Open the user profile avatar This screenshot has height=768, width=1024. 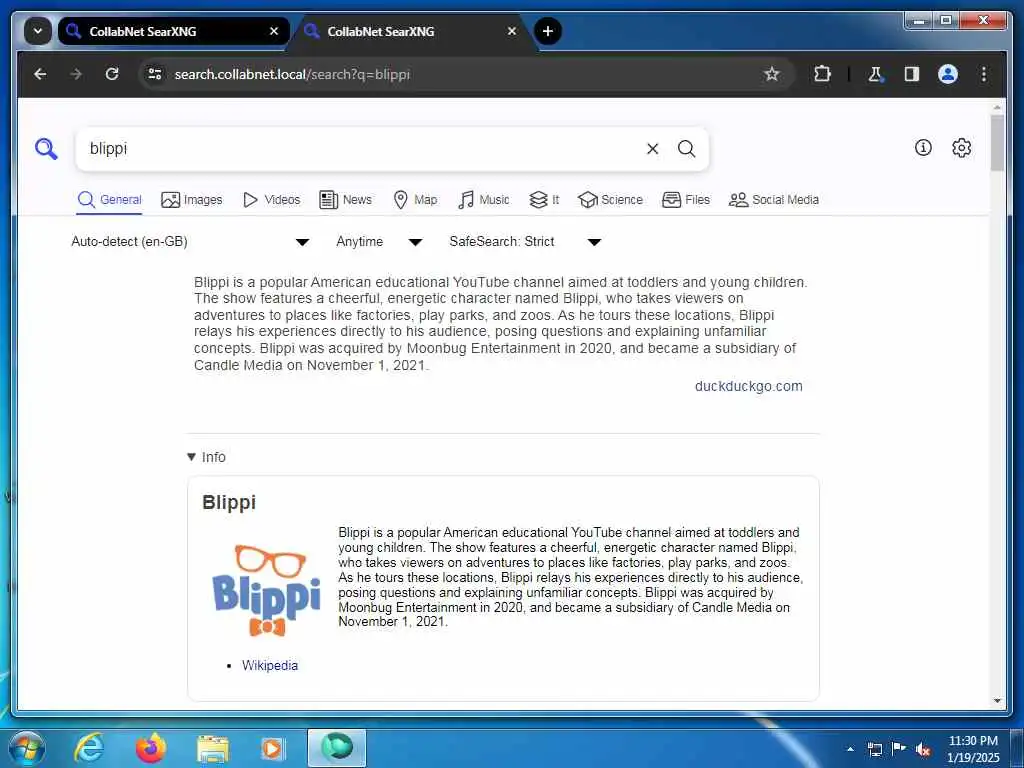[948, 74]
